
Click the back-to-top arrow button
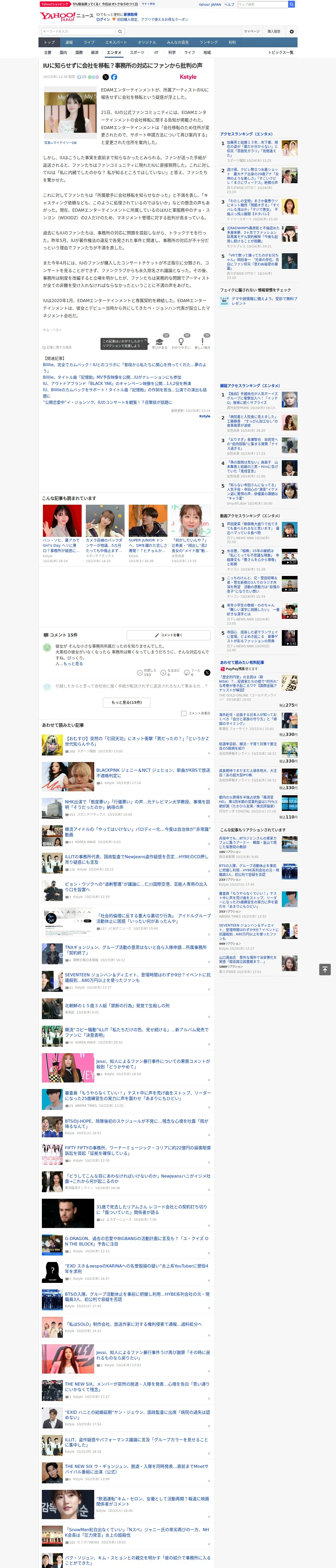pos(325,970)
